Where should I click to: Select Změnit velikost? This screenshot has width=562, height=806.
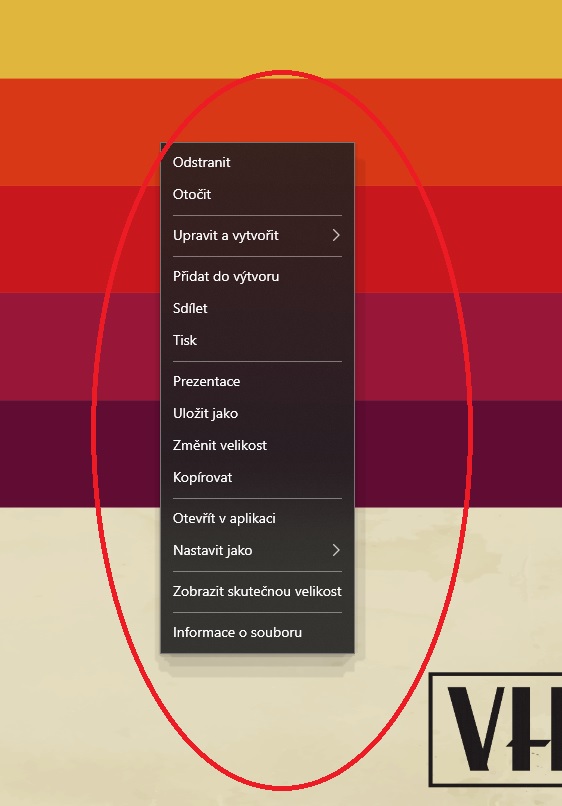coord(257,445)
